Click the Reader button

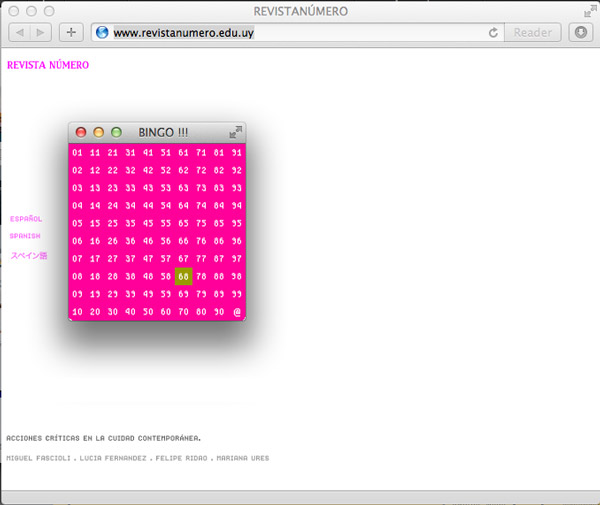tap(533, 32)
